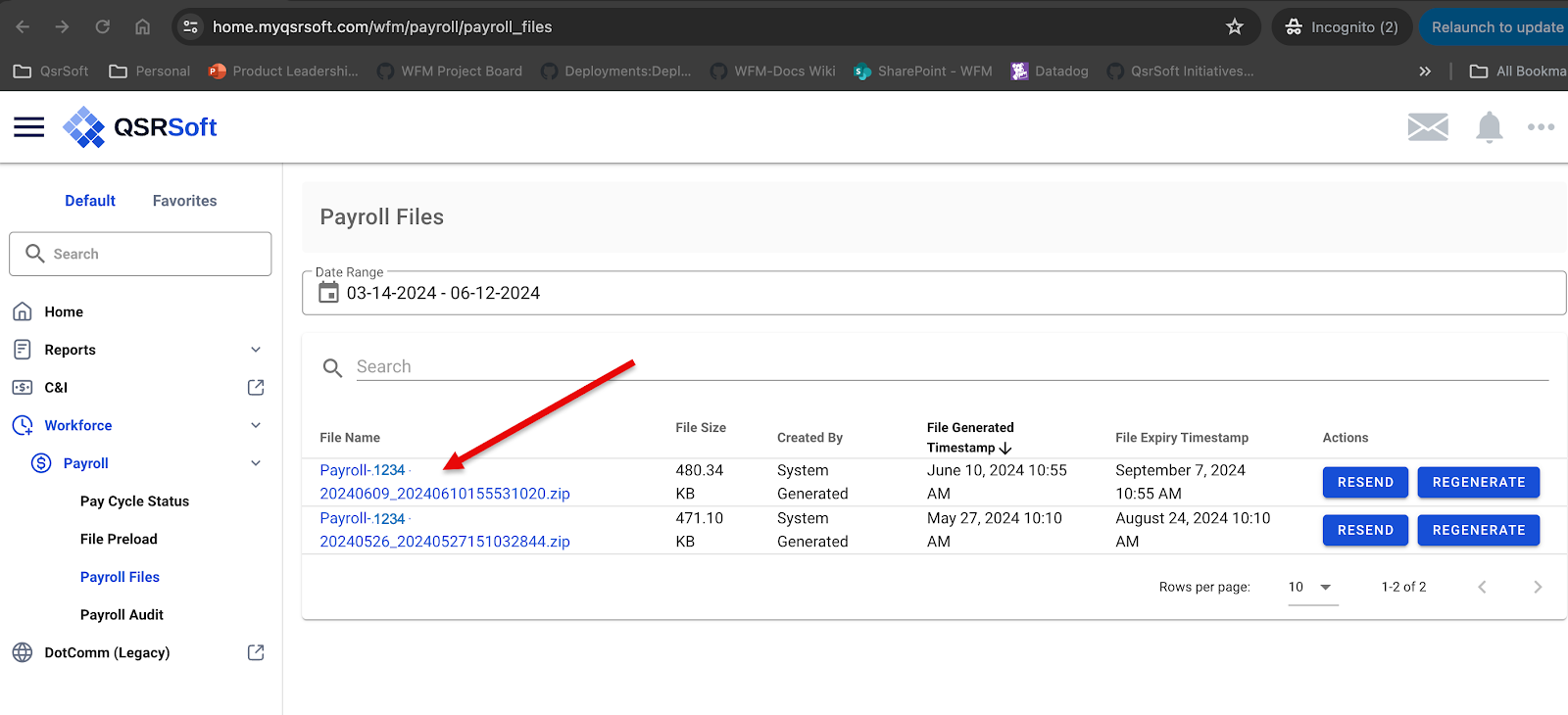The width and height of the screenshot is (1568, 715).
Task: Open the notifications bell
Action: click(1490, 127)
